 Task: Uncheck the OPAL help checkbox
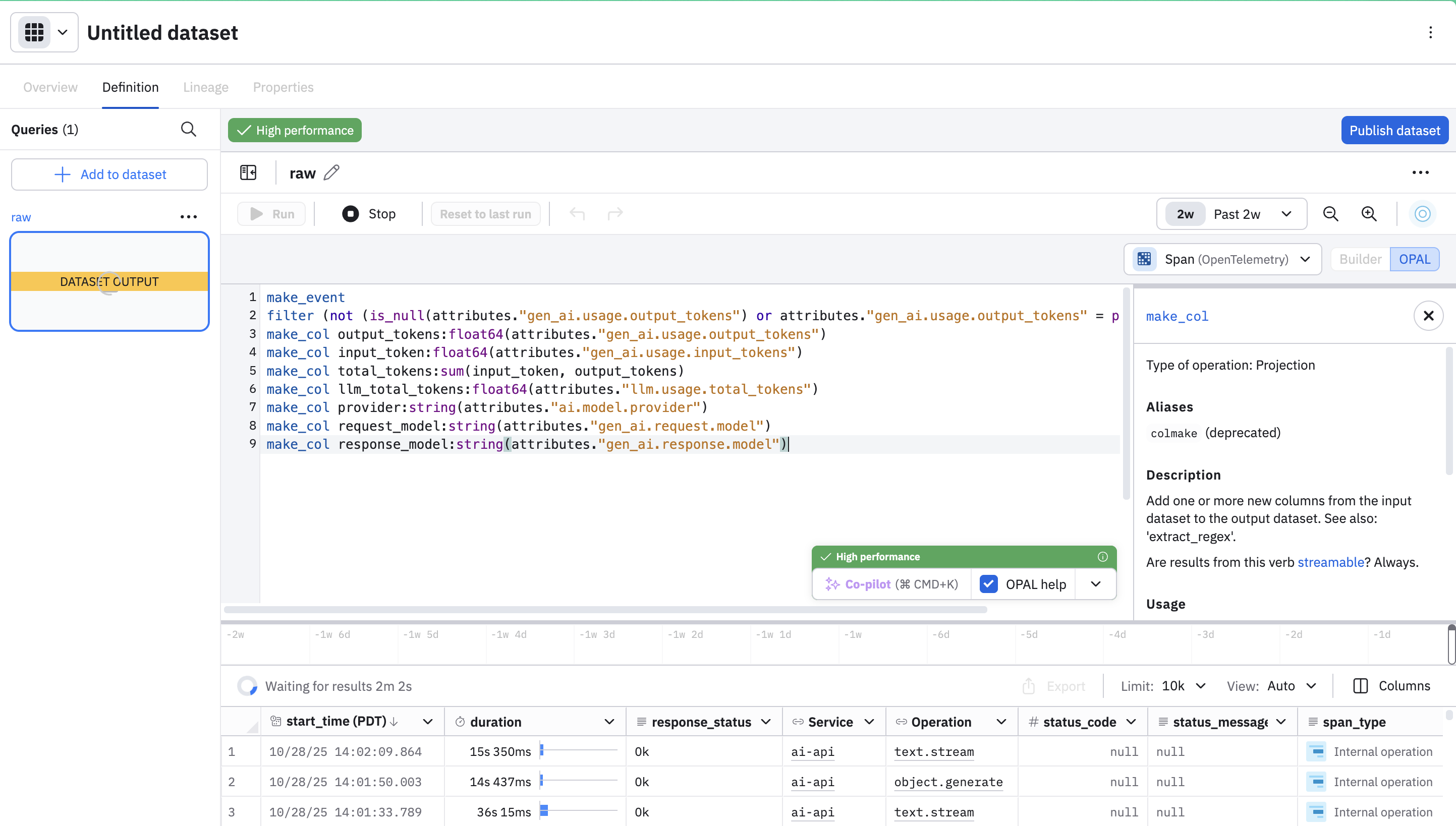click(989, 584)
